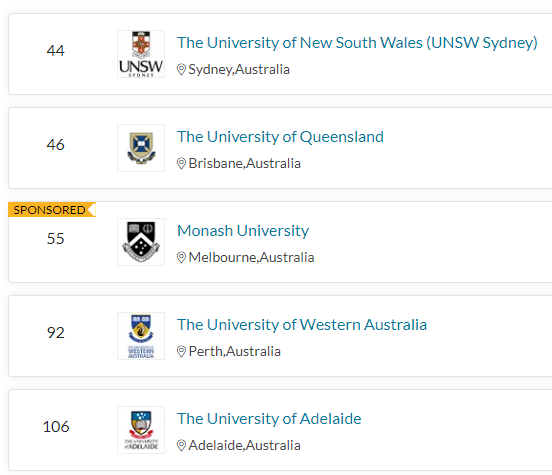Click the University of Western Australia logo

141,336
